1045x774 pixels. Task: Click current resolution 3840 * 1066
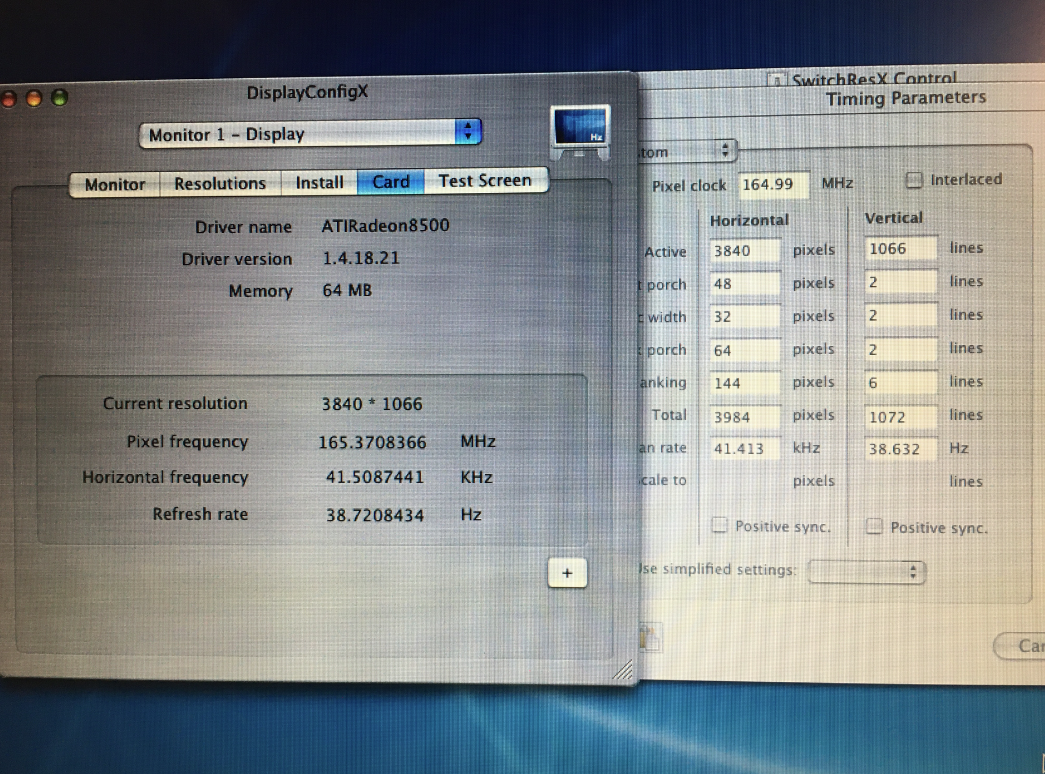pos(372,404)
